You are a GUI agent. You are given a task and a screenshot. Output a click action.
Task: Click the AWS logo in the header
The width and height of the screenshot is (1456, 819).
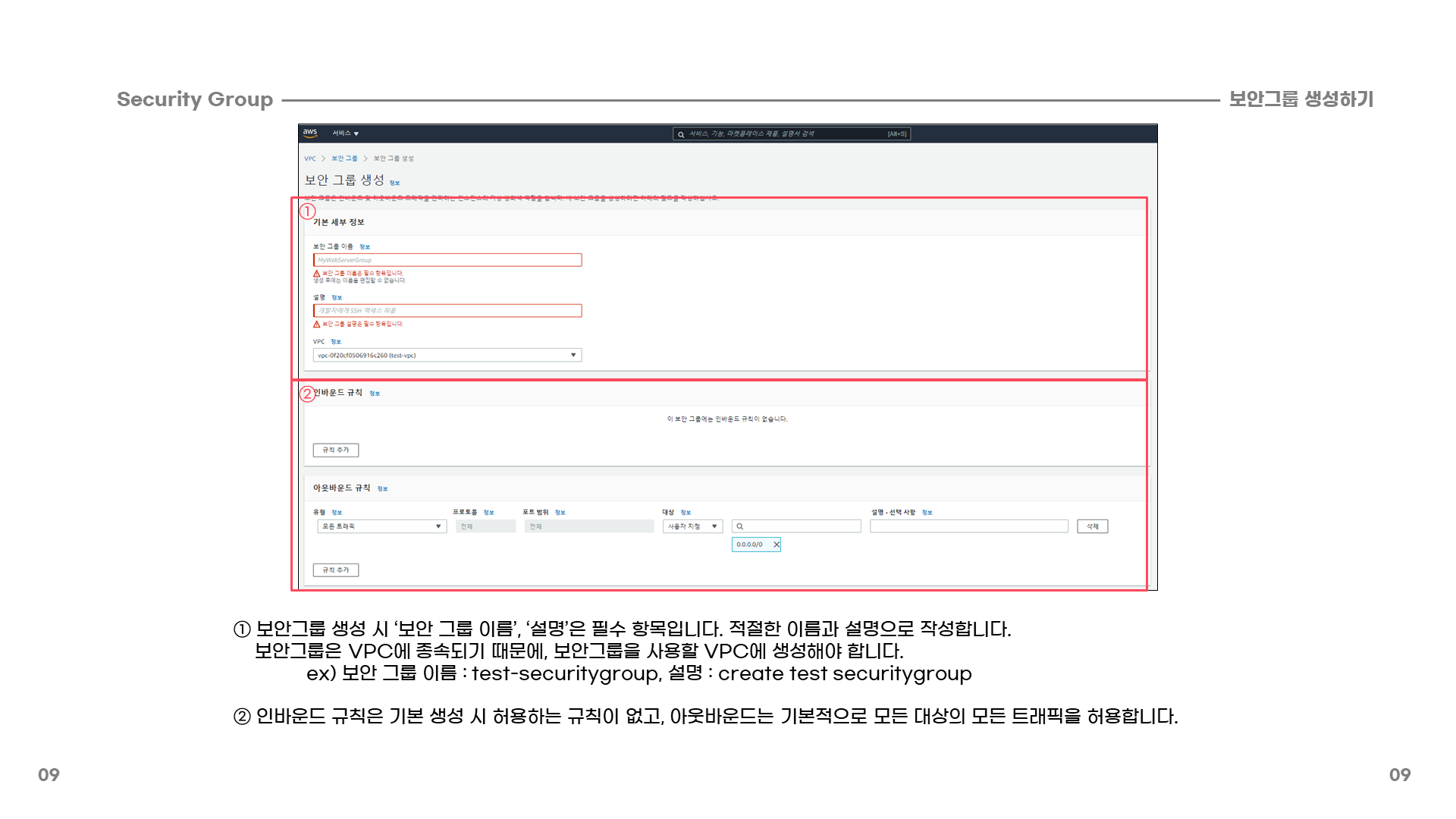[x=310, y=133]
